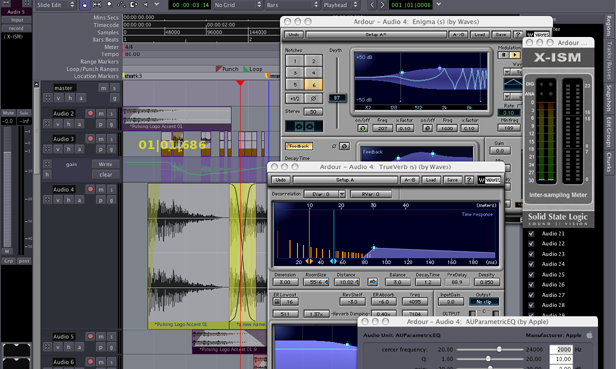The width and height of the screenshot is (616, 369).
Task: Click the Enigma phase invert Ø button
Action: pos(314,98)
